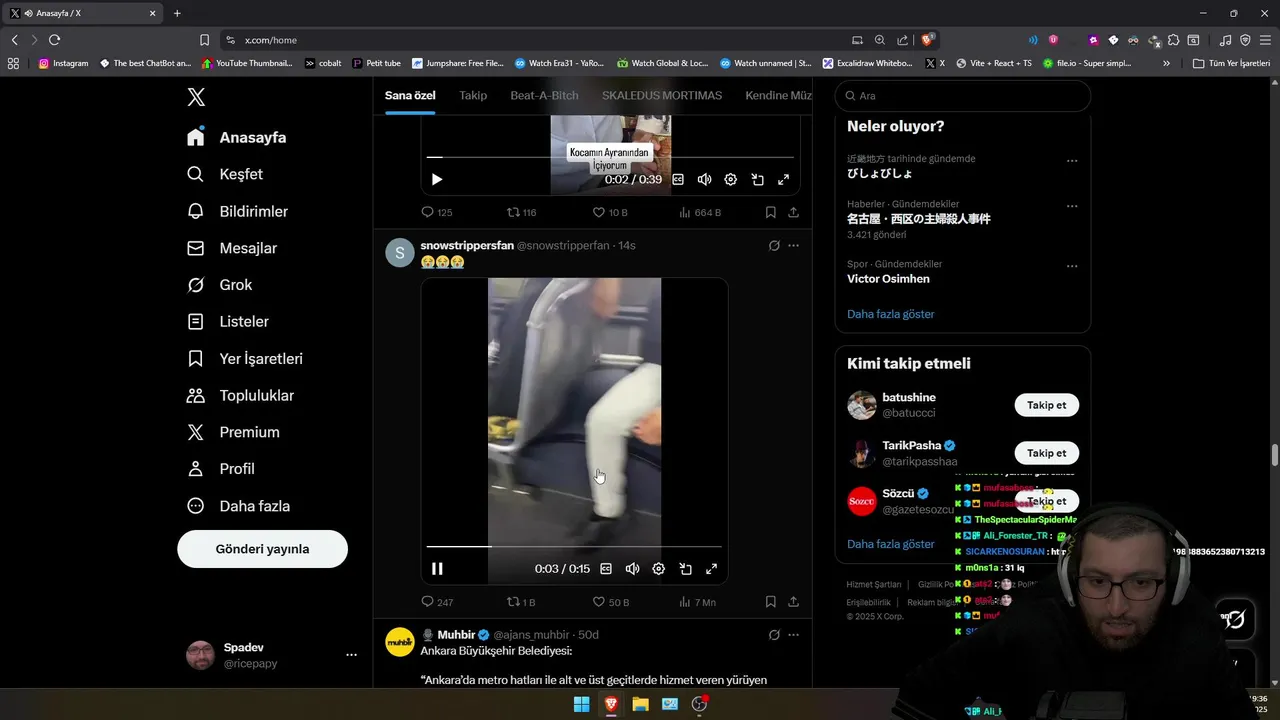Enter fullscreen on snowstrippersfan video

click(x=712, y=568)
